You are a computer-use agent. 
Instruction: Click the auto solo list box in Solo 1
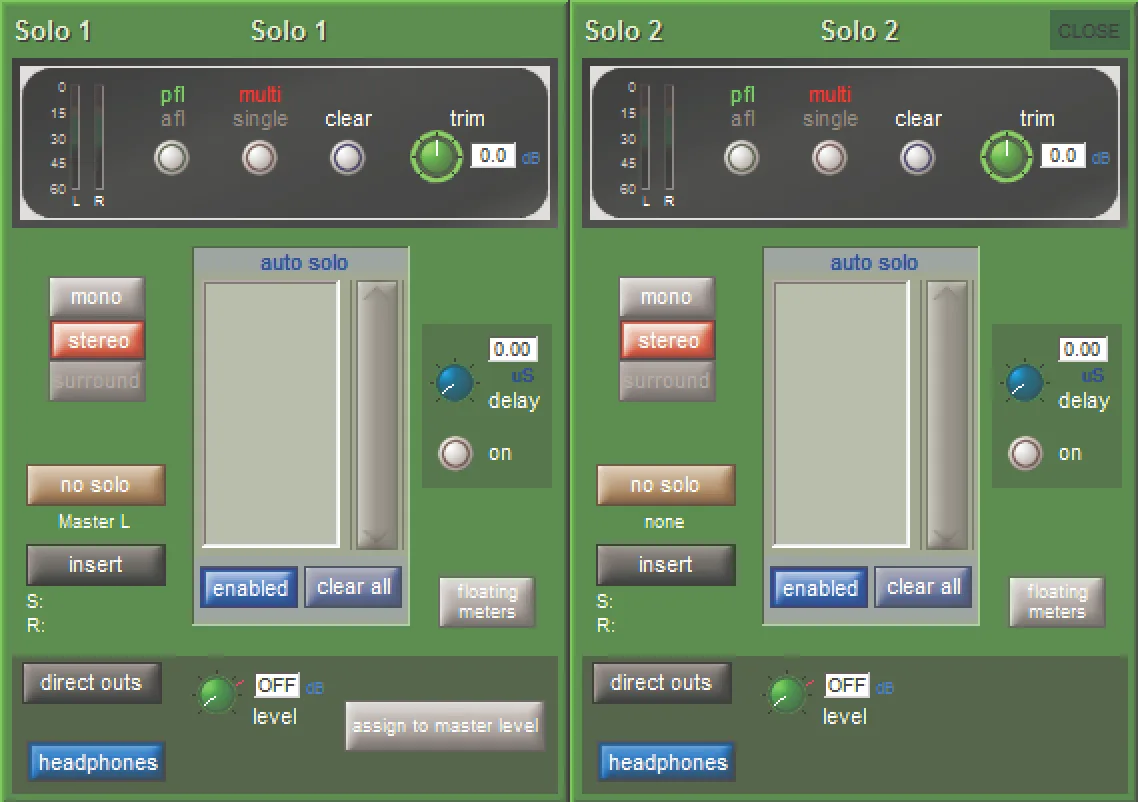click(271, 414)
